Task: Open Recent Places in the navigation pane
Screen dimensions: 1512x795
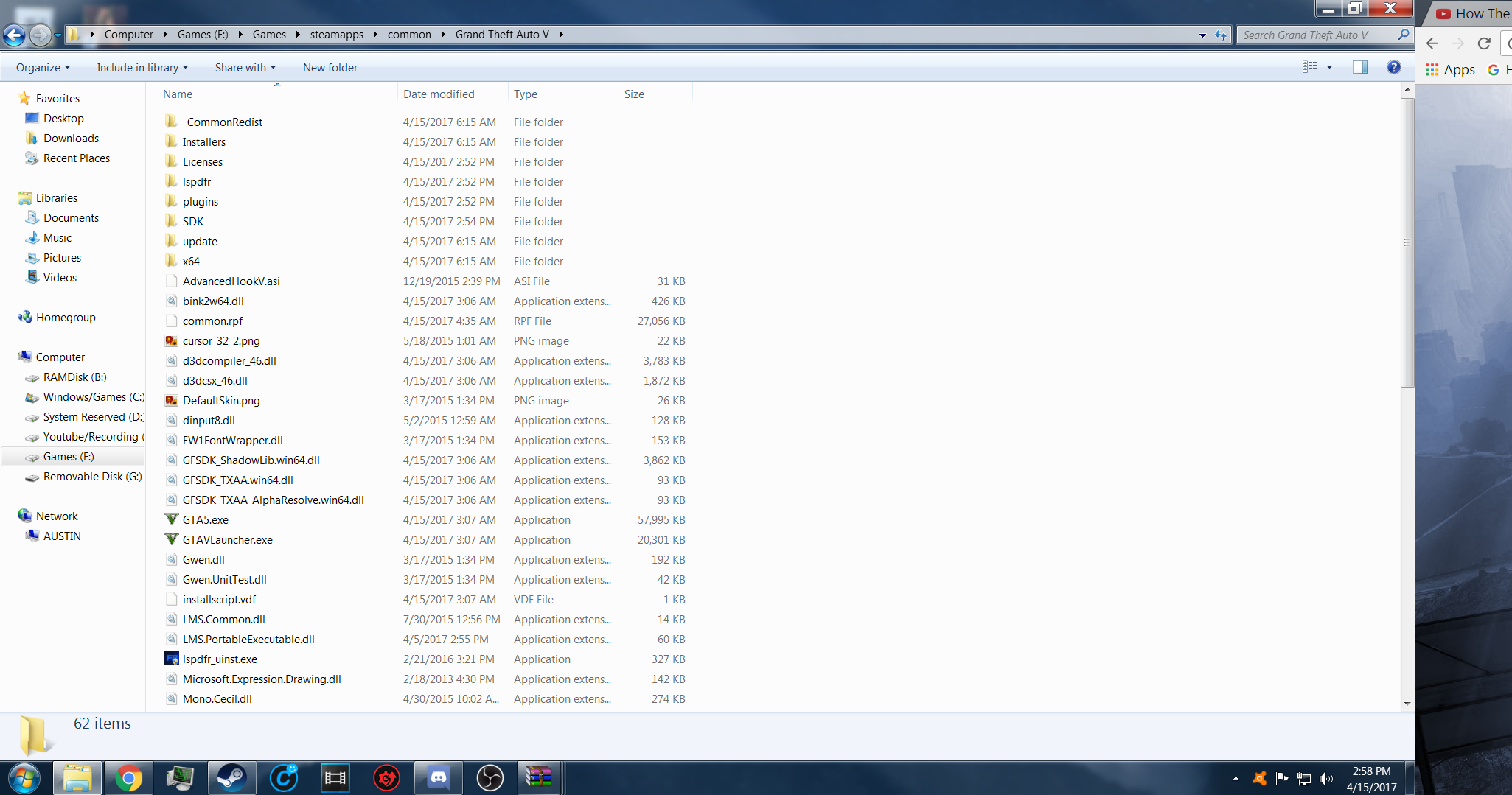Action: 77,158
